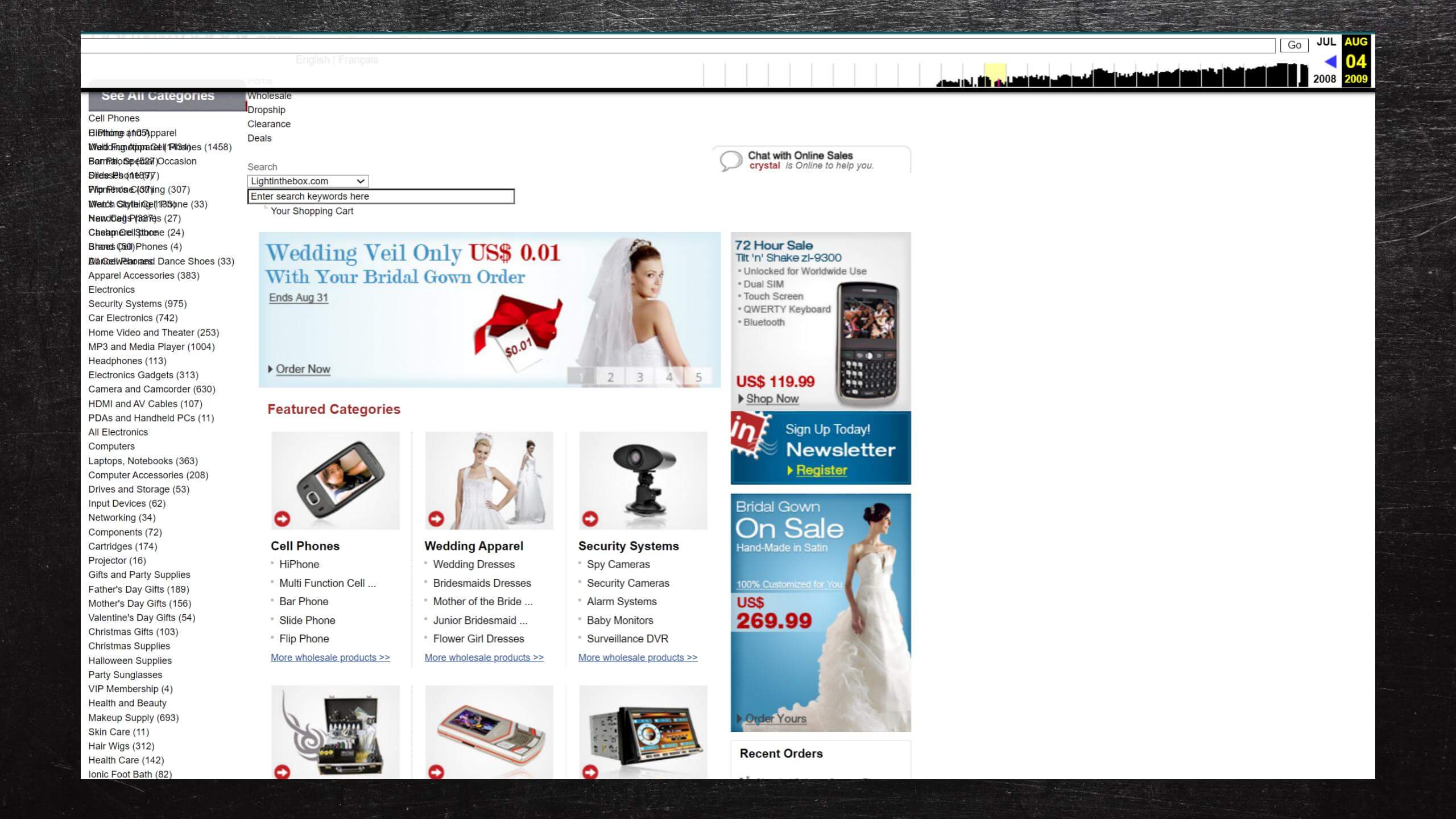Screen dimensions: 1456x819
Task: Click the 2008 year in Wayback toolbar
Action: pos(1325,79)
